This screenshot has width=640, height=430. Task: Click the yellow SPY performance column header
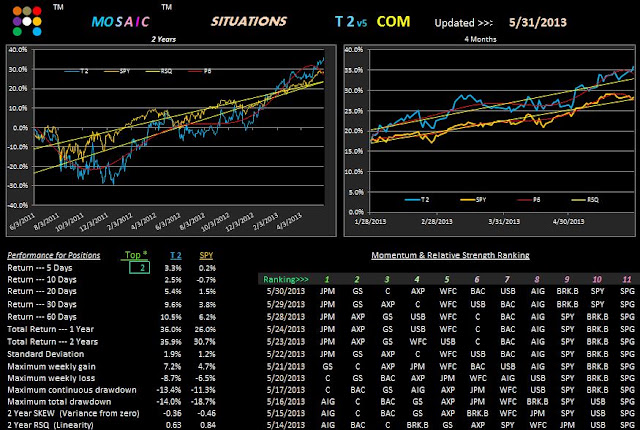click(206, 255)
